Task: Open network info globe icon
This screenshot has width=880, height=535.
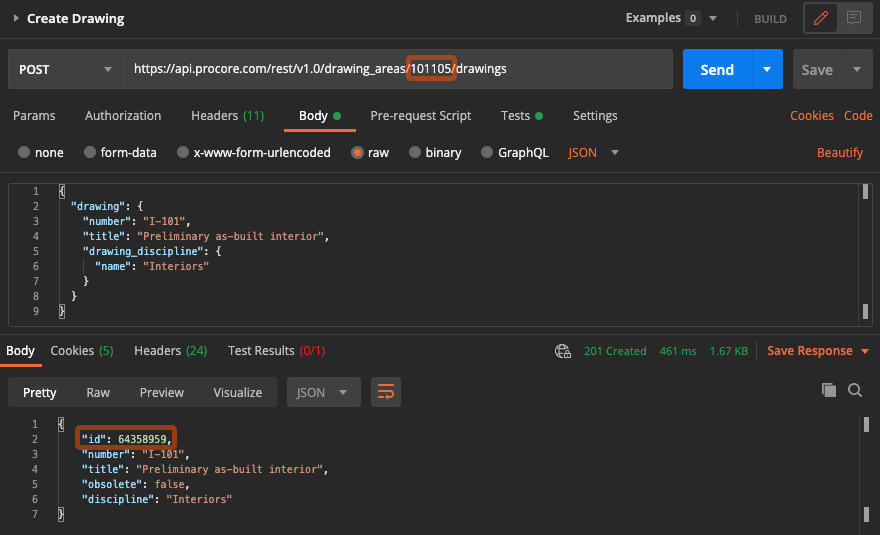Action: 562,351
